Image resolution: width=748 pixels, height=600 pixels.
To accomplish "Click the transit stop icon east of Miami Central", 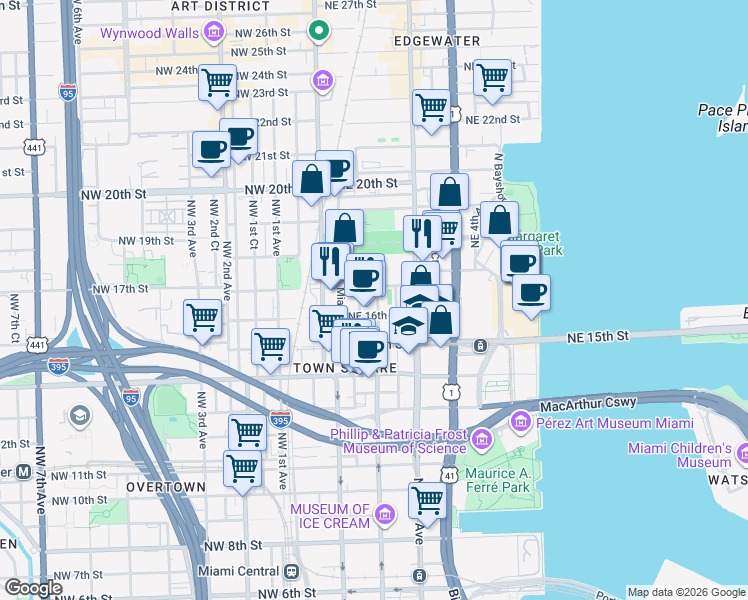I will click(419, 575).
